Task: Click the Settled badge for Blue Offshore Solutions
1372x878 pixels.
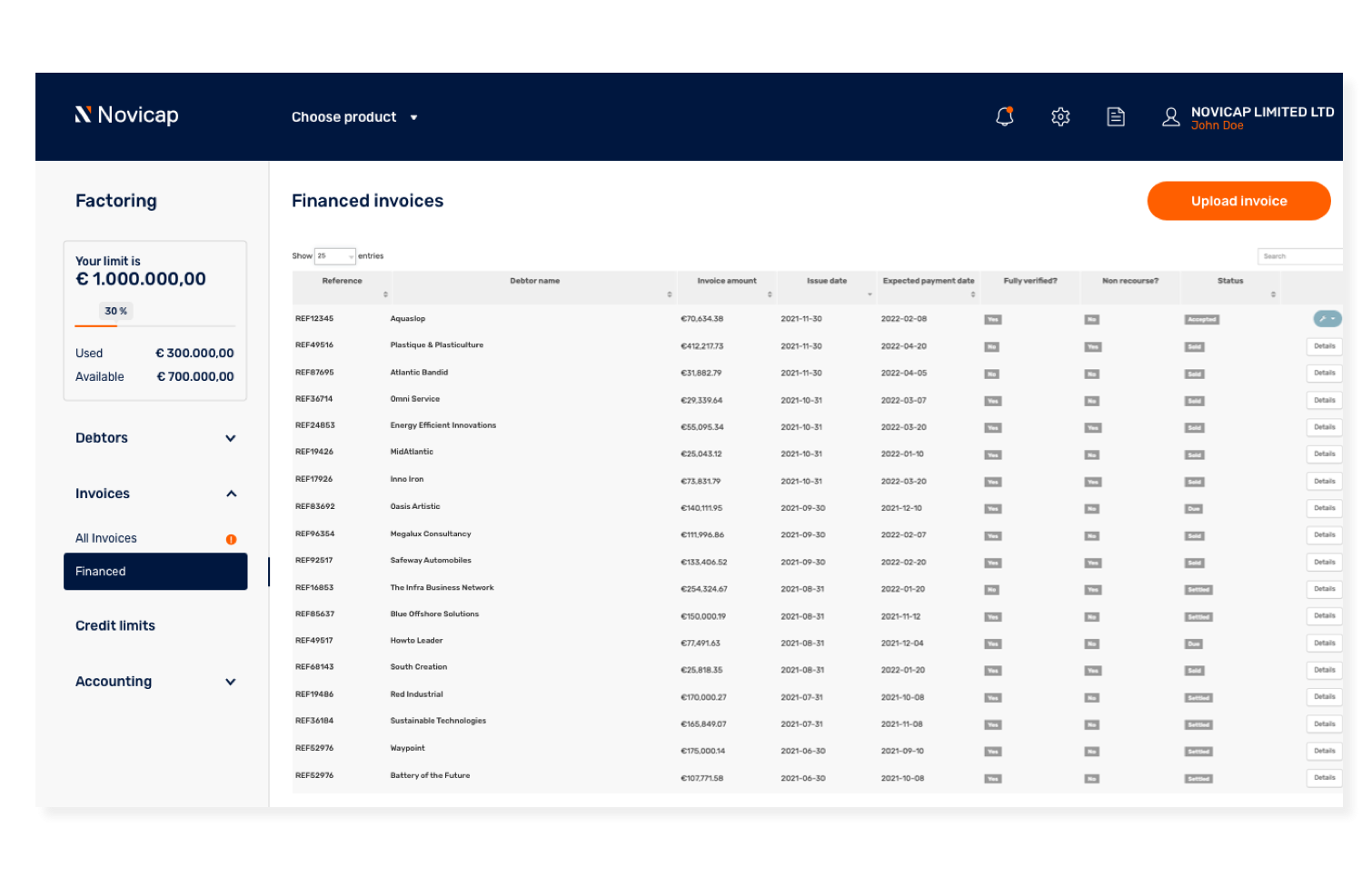Action: (x=1198, y=617)
